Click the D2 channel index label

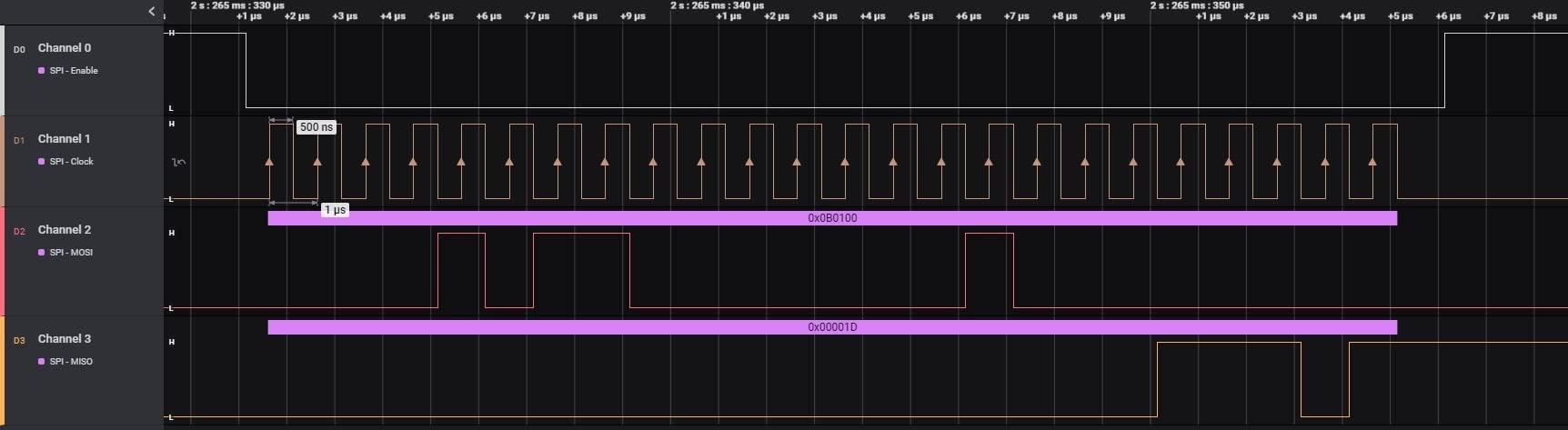tap(19, 231)
